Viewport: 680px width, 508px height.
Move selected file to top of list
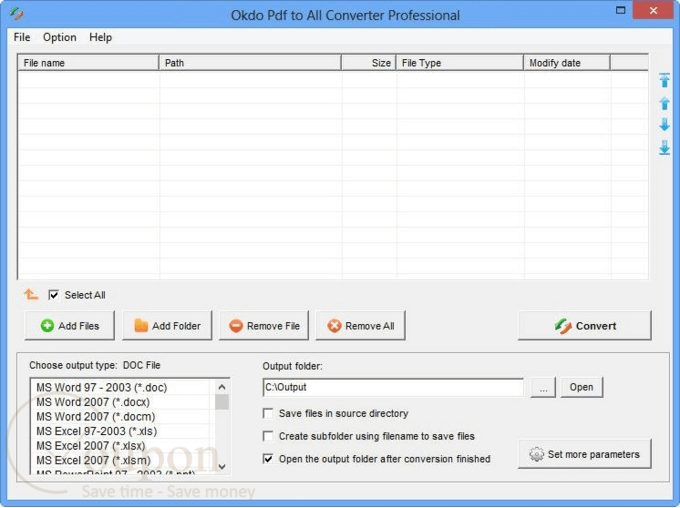tap(664, 81)
